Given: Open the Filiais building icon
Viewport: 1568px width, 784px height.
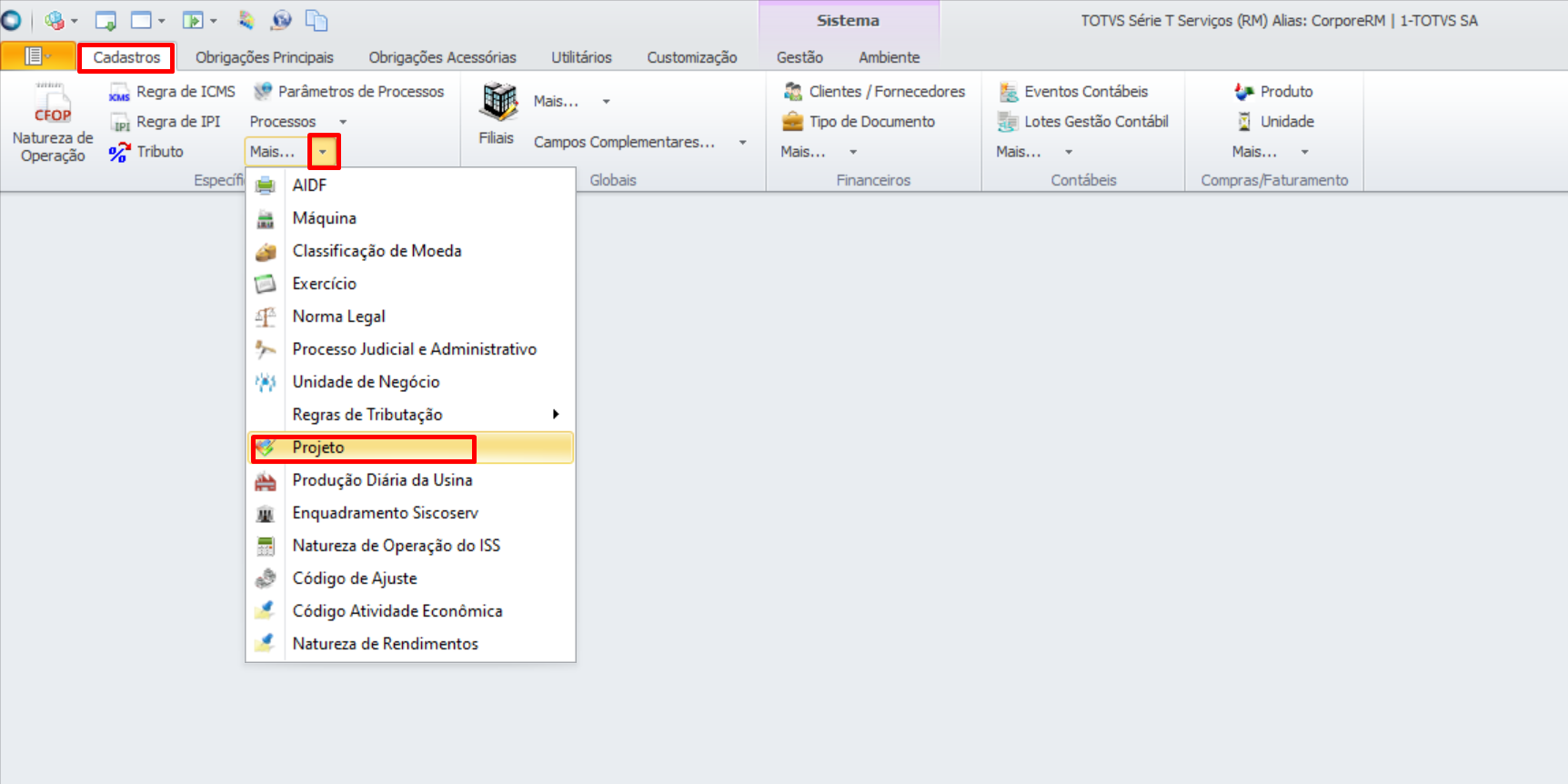Looking at the screenshot, I should pyautogui.click(x=498, y=102).
